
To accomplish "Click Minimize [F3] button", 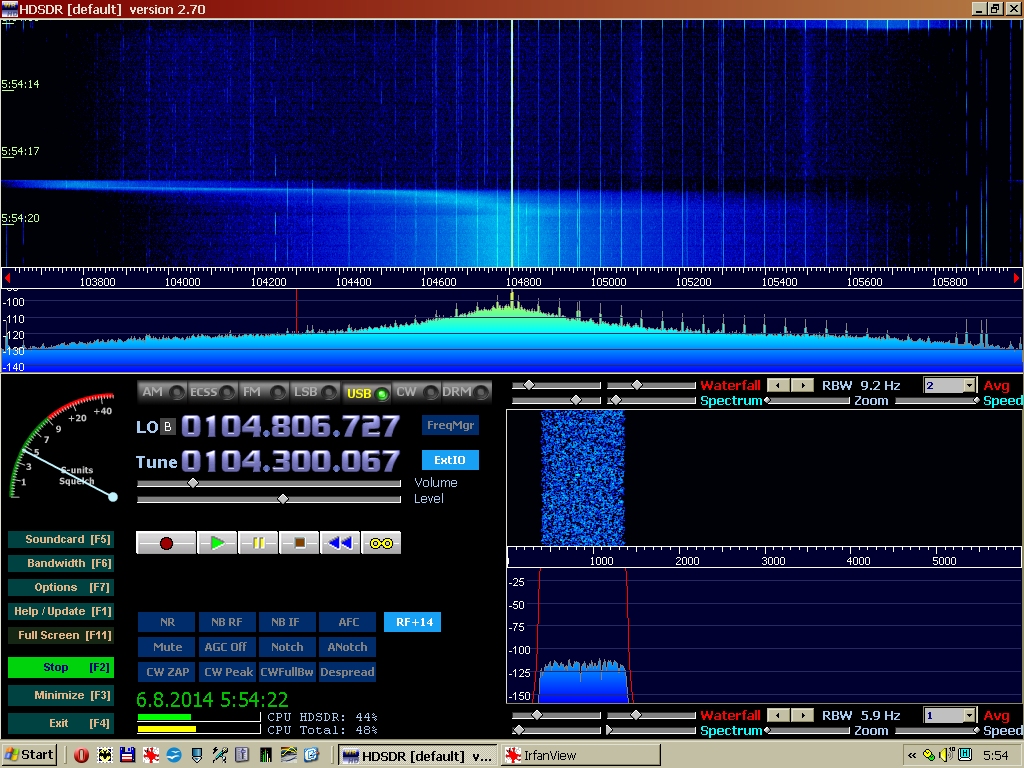I will click(61, 696).
